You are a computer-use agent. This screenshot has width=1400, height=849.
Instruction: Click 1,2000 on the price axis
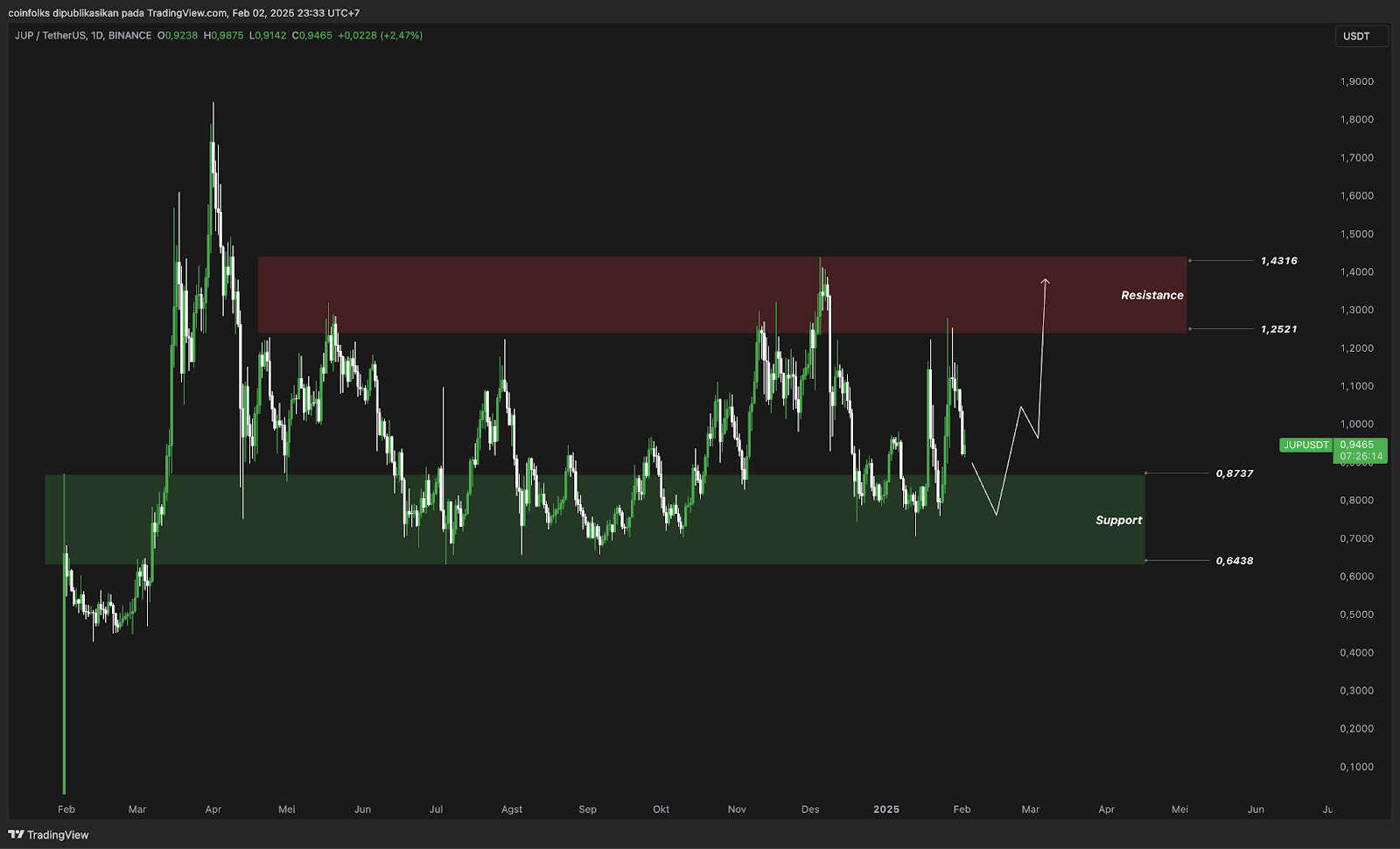click(x=1357, y=348)
